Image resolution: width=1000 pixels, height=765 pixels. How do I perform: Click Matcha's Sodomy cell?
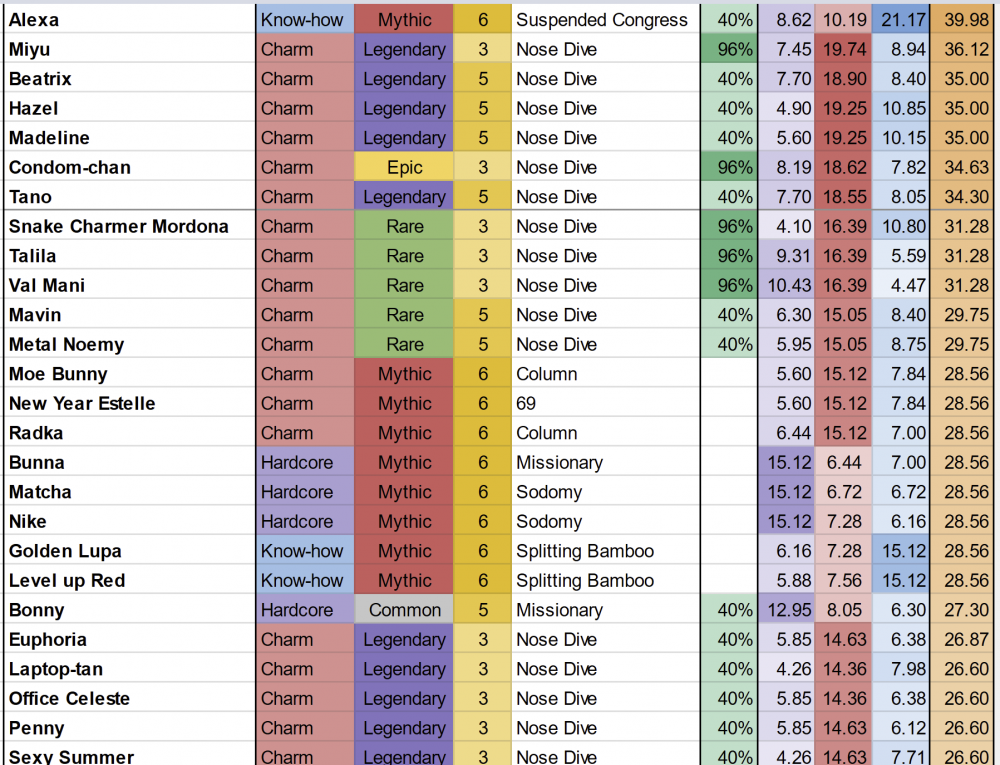click(x=605, y=492)
